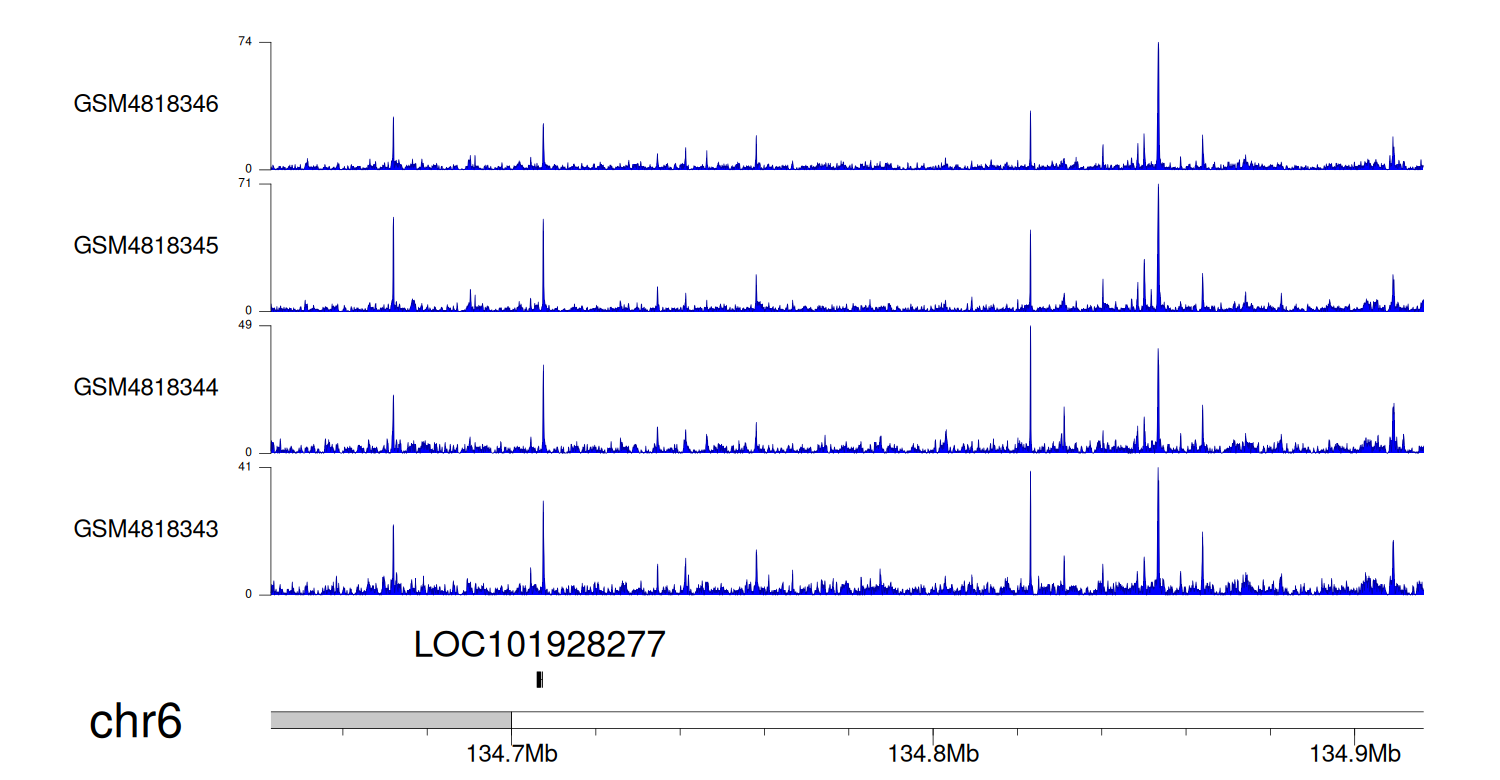Click the y-axis maximum value 71
This screenshot has width=1500, height=780.
[245, 183]
